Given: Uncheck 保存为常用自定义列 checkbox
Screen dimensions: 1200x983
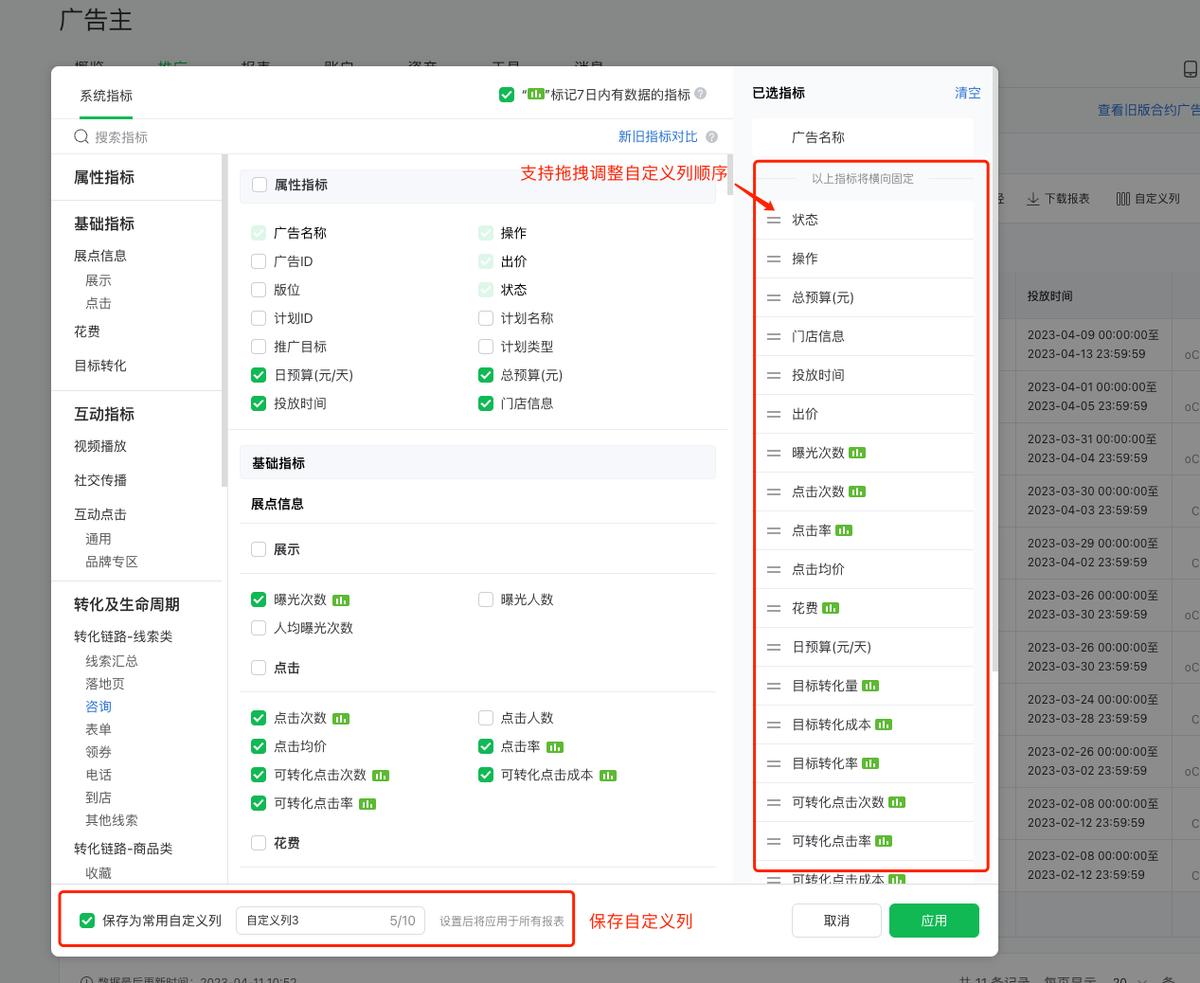Looking at the screenshot, I should [x=88, y=920].
